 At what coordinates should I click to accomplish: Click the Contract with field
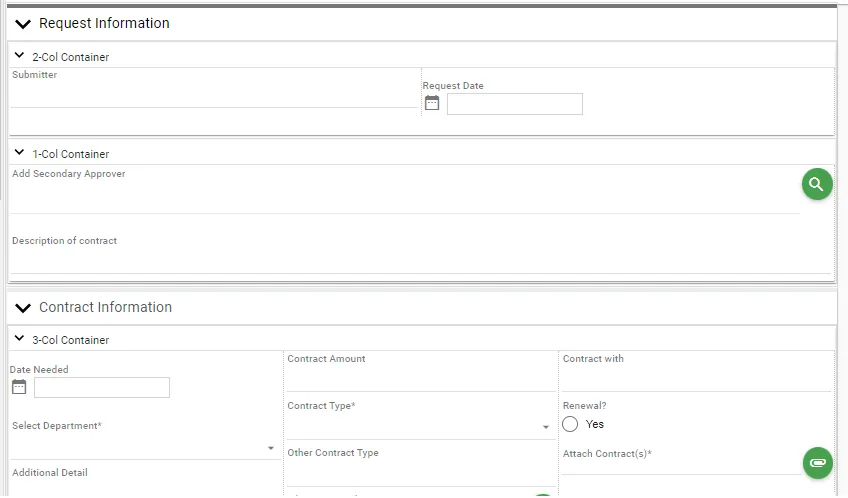point(696,379)
